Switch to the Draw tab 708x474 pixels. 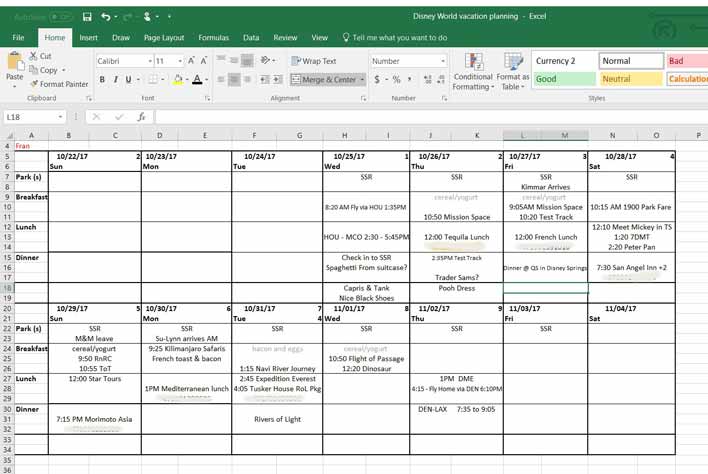pos(121,37)
